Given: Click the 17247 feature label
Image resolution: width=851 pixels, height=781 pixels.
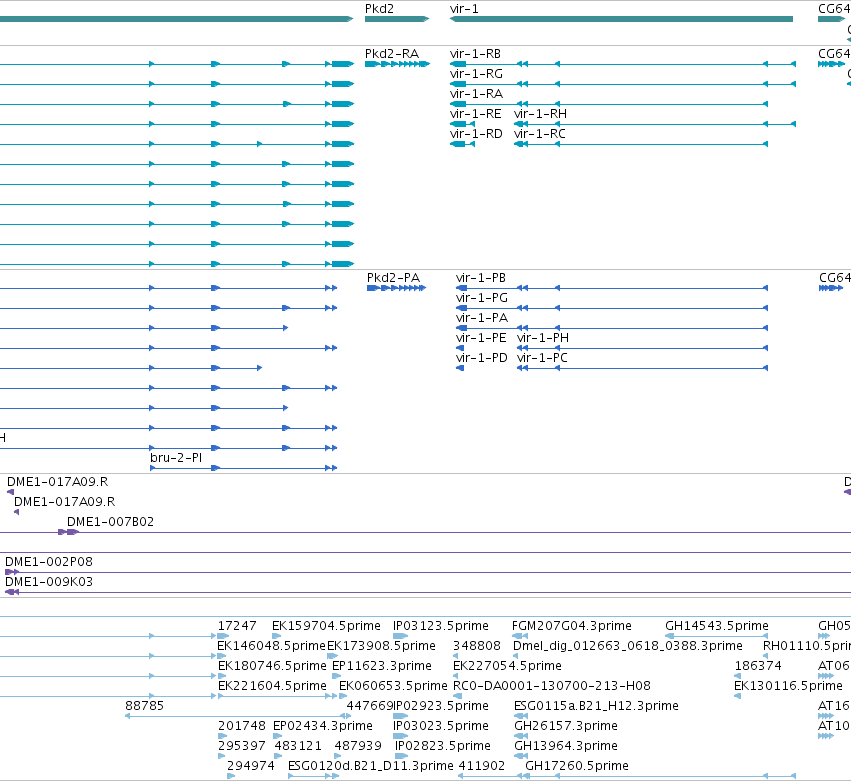Looking at the screenshot, I should click(x=237, y=626).
